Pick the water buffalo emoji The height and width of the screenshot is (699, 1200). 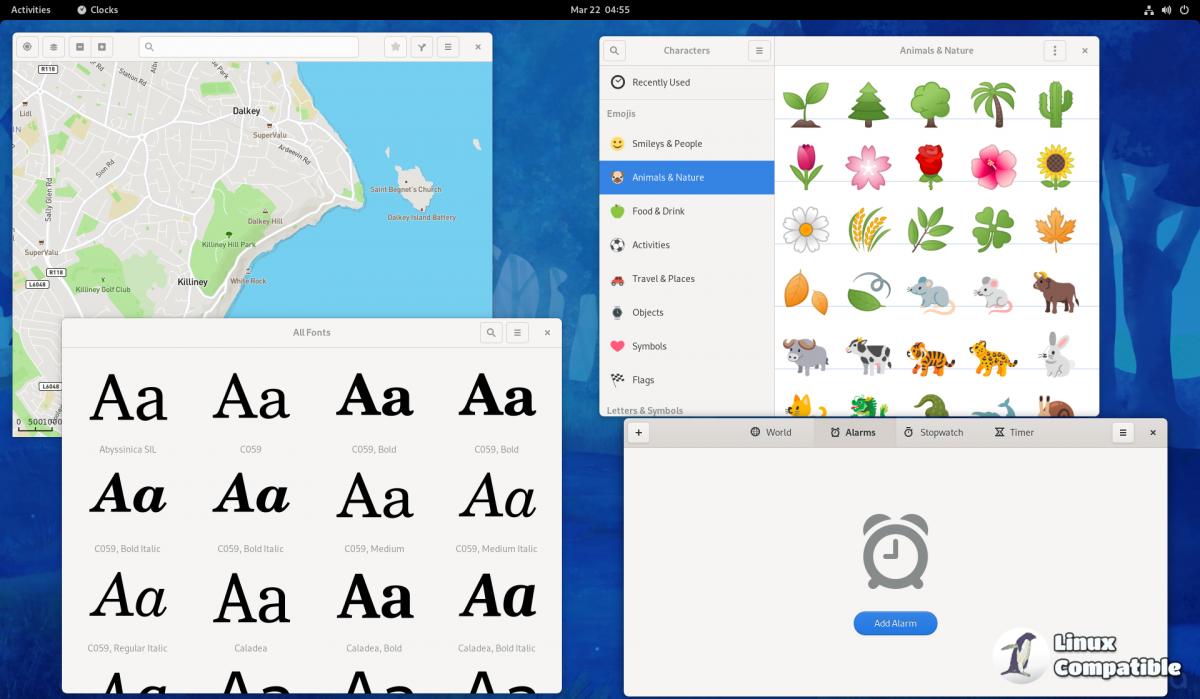tap(805, 356)
